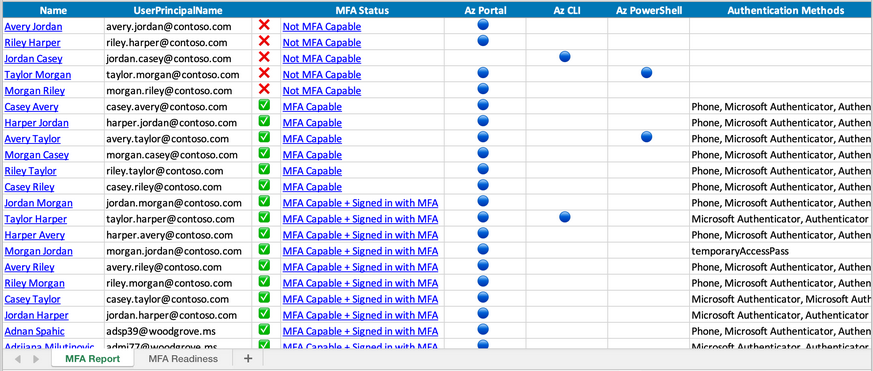Click the Az CLI blue dot for Jordan Casey
This screenshot has height=371, width=873.
click(565, 56)
